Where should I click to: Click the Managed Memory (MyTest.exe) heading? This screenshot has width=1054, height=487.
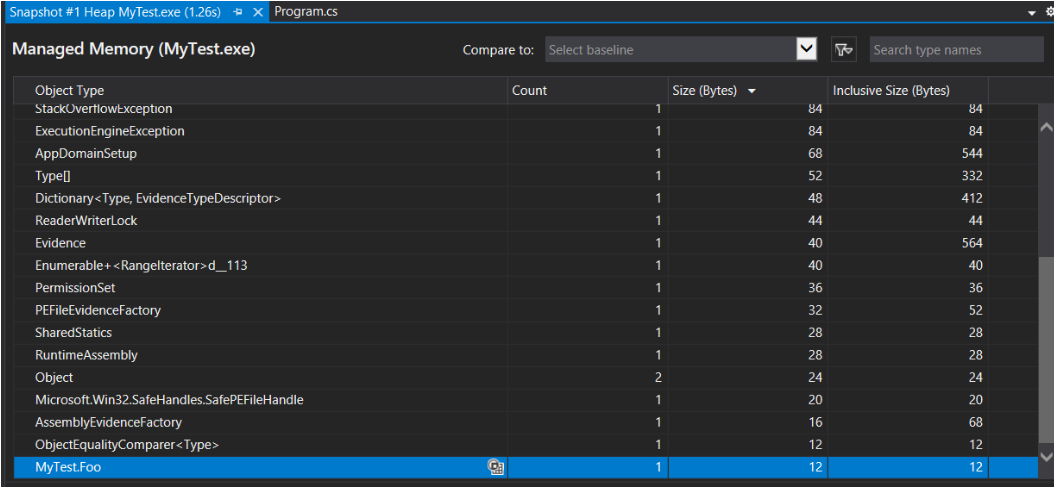click(134, 49)
